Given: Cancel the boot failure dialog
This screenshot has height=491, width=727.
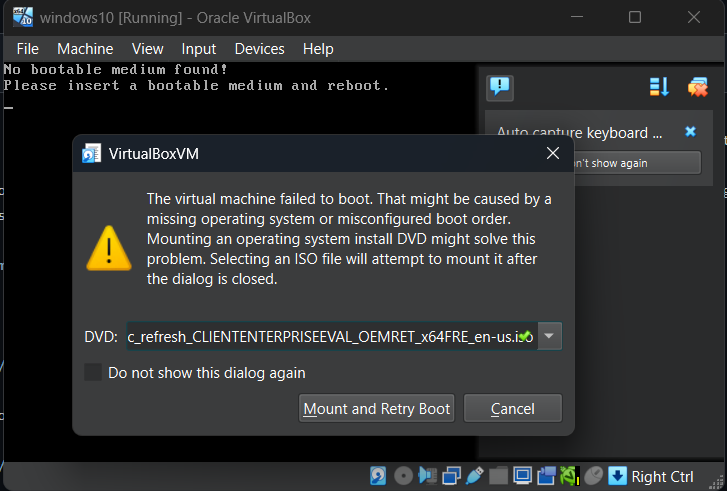Looking at the screenshot, I should click(513, 408).
